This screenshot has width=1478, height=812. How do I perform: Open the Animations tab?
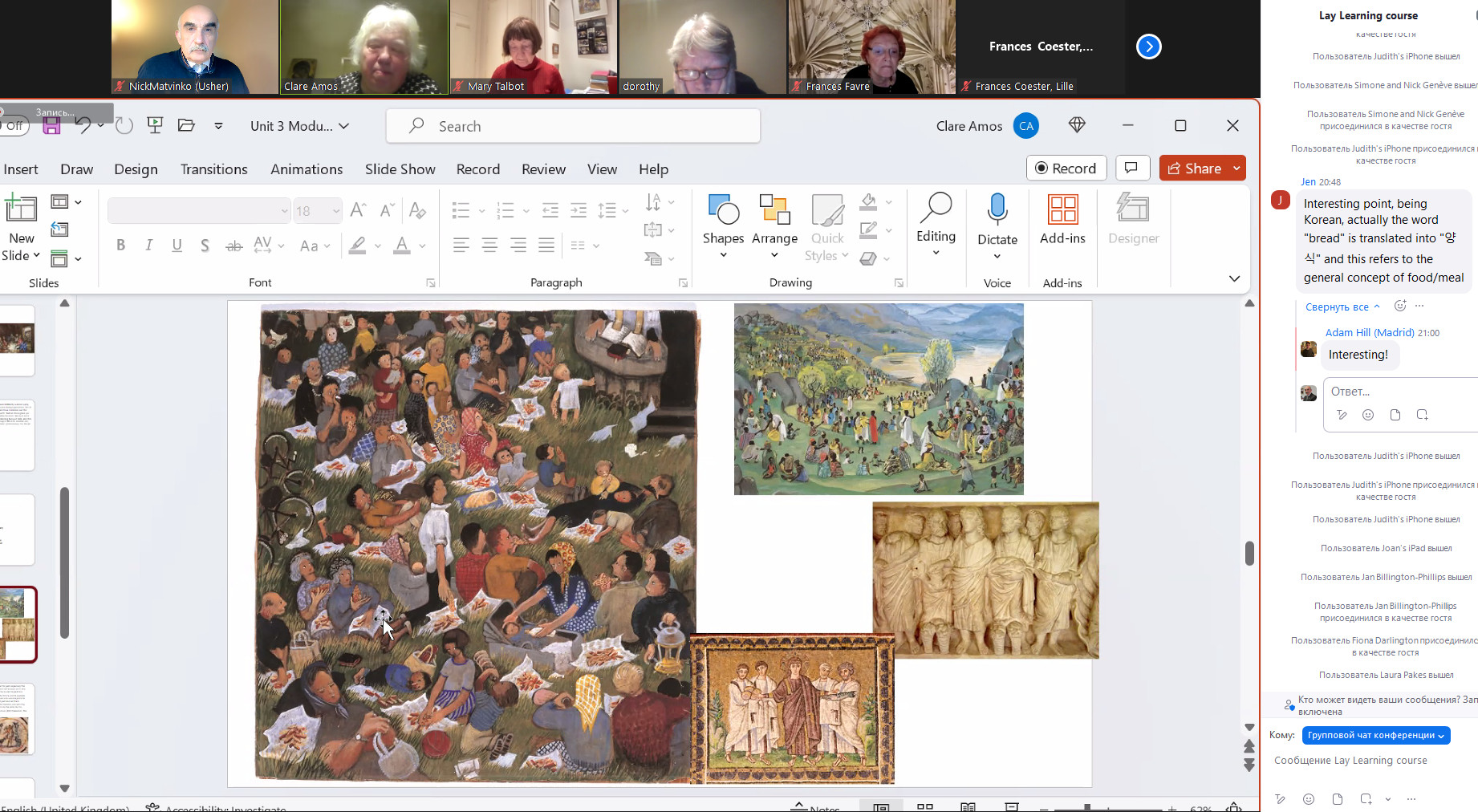pyautogui.click(x=307, y=169)
